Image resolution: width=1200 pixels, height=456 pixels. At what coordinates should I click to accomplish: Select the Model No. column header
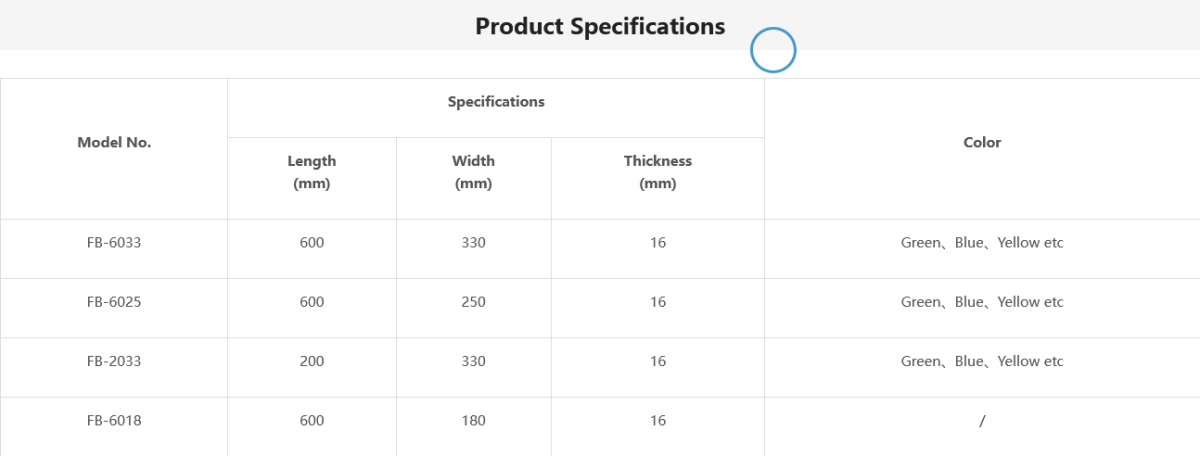pos(114,143)
